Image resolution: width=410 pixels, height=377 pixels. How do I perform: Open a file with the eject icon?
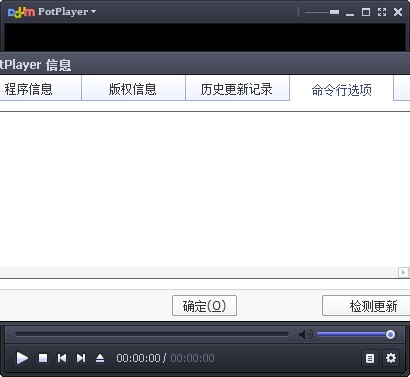tap(100, 358)
